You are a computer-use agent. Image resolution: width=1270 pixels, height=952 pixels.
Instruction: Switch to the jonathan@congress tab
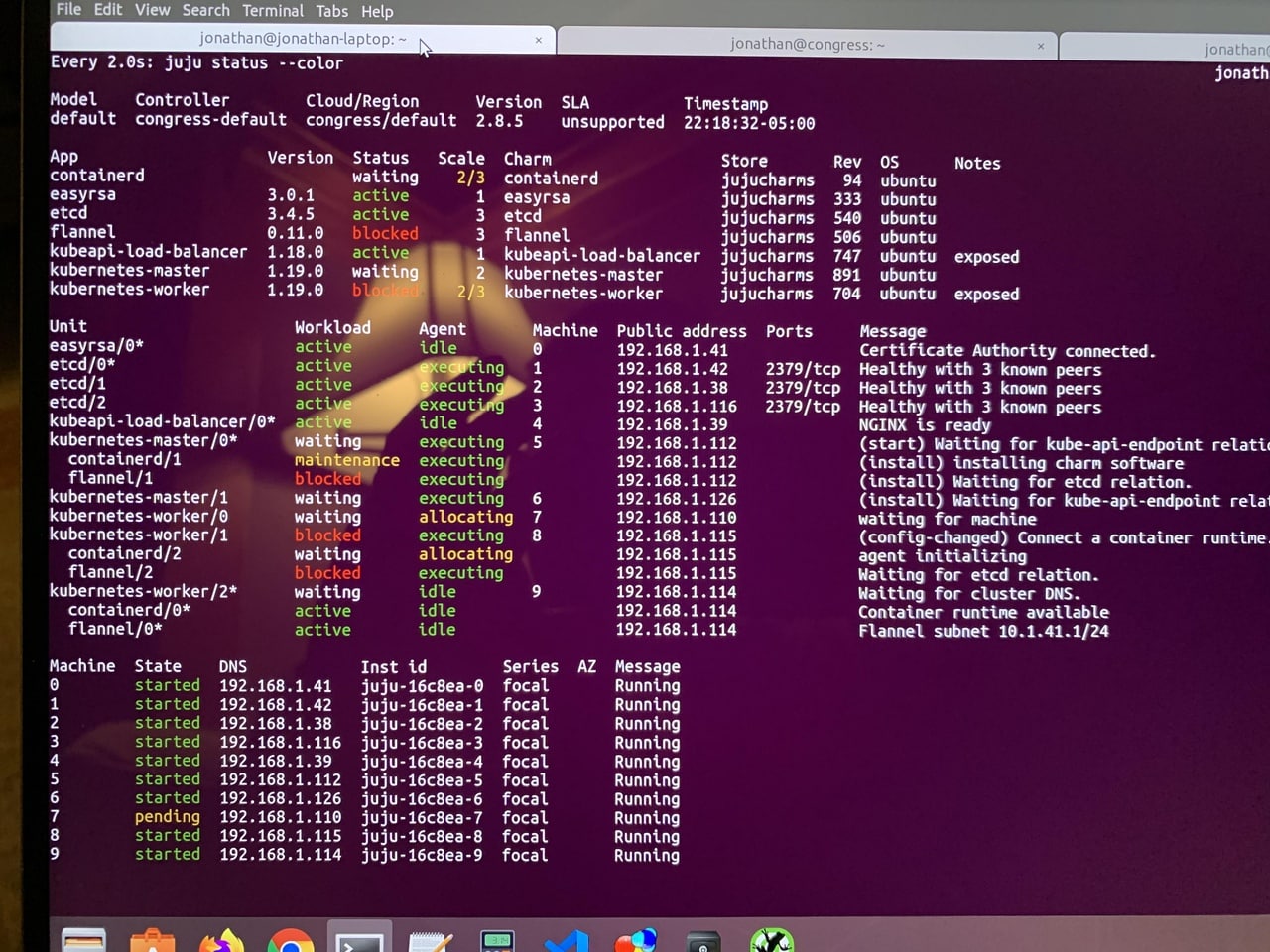coord(807,45)
